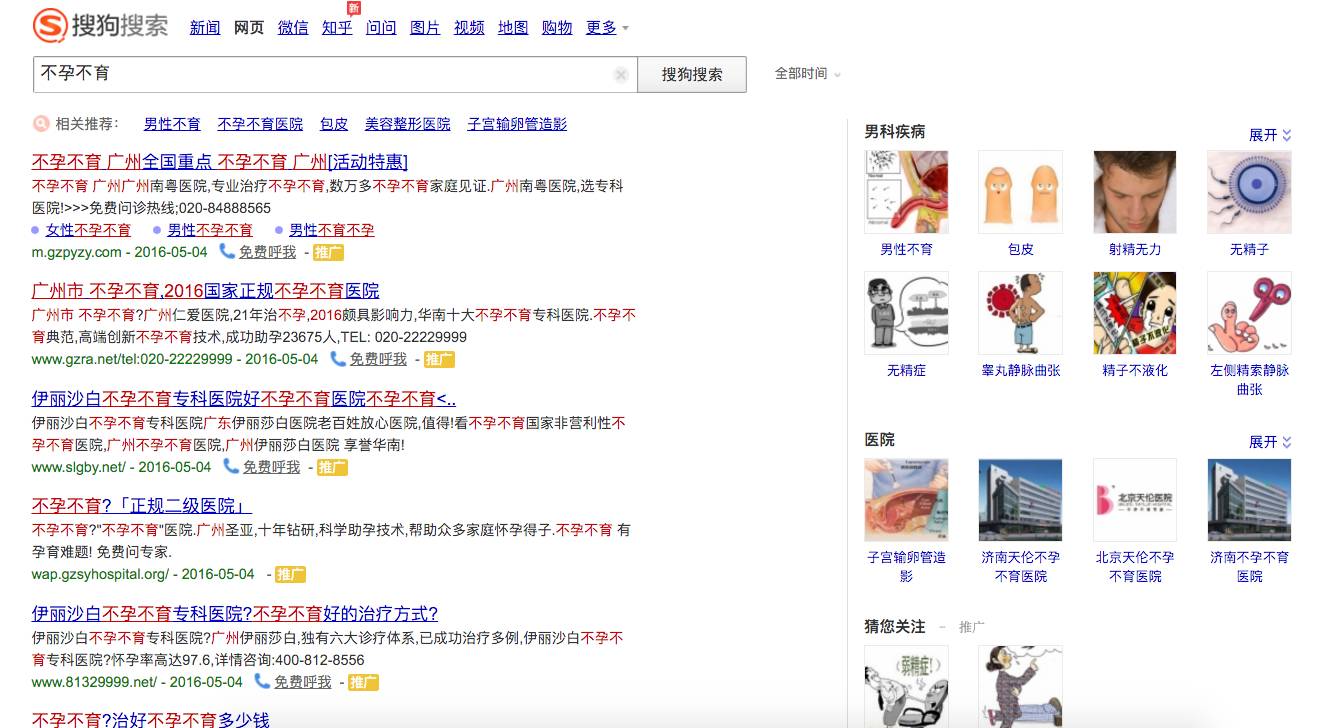
Task: Click phone icon for www.gzra.net result
Action: [x=338, y=358]
